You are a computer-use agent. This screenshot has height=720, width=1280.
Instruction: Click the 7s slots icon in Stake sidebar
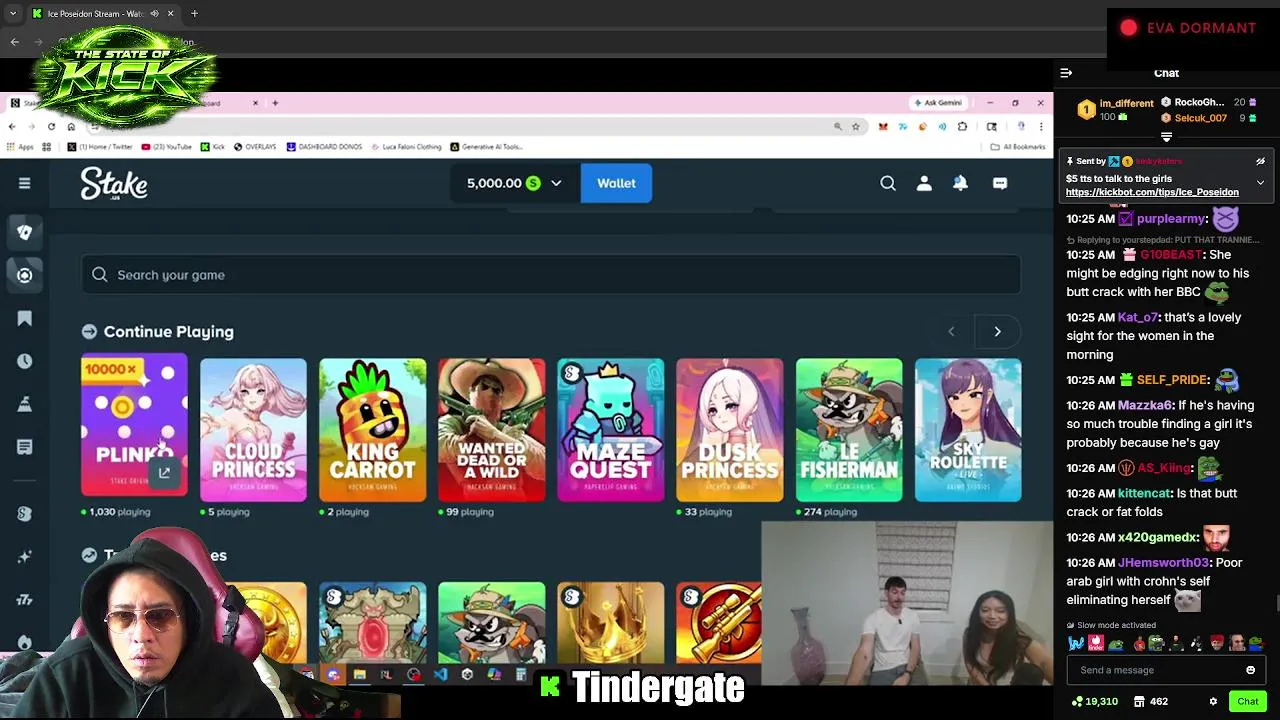click(24, 599)
